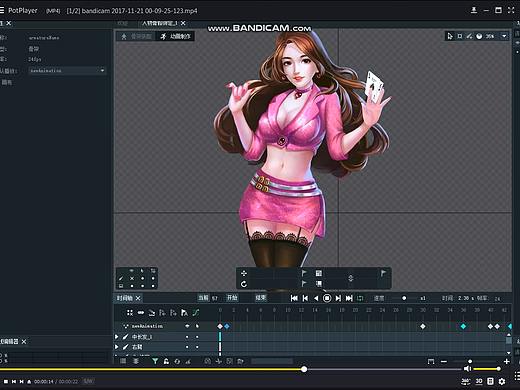This screenshot has width=520, height=390.
Task: Toggle the PotPlayer 3D mode button
Action: (479, 381)
